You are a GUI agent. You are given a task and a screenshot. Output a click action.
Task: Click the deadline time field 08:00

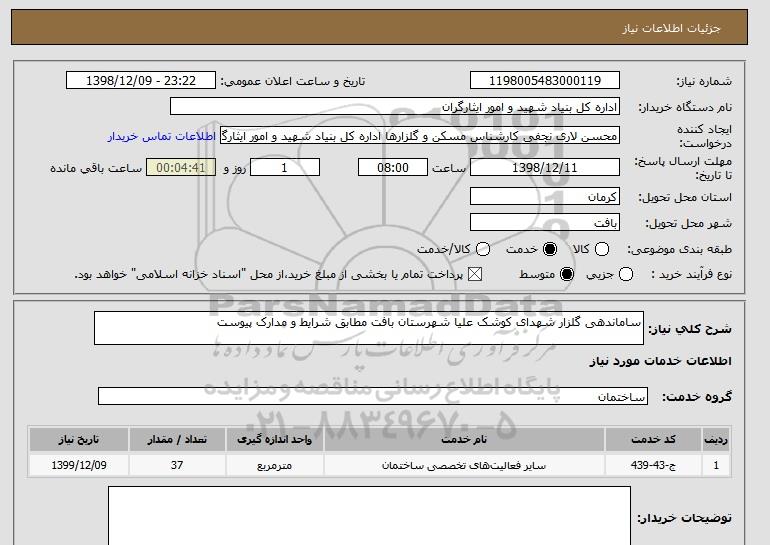(x=393, y=167)
